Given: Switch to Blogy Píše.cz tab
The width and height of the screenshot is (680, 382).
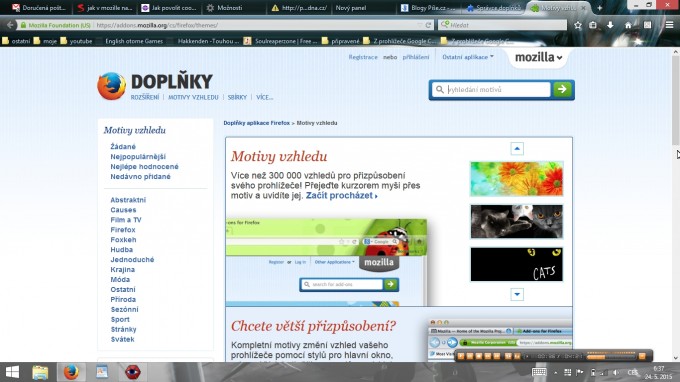Looking at the screenshot, I should (428, 8).
